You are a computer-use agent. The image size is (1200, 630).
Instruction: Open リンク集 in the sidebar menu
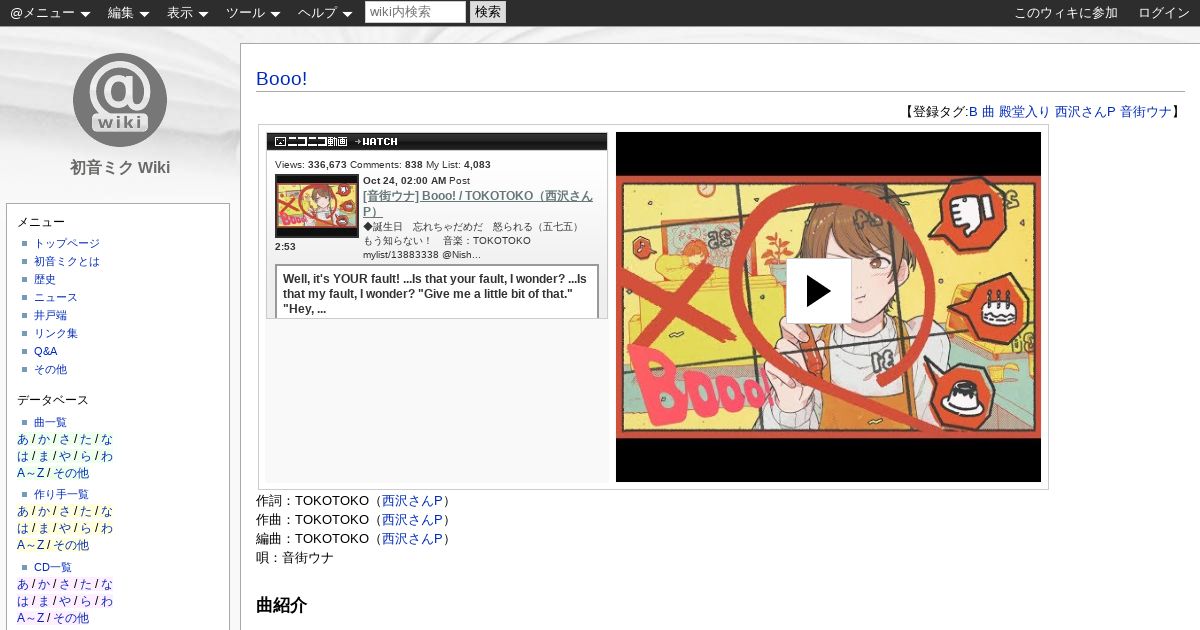tap(56, 333)
